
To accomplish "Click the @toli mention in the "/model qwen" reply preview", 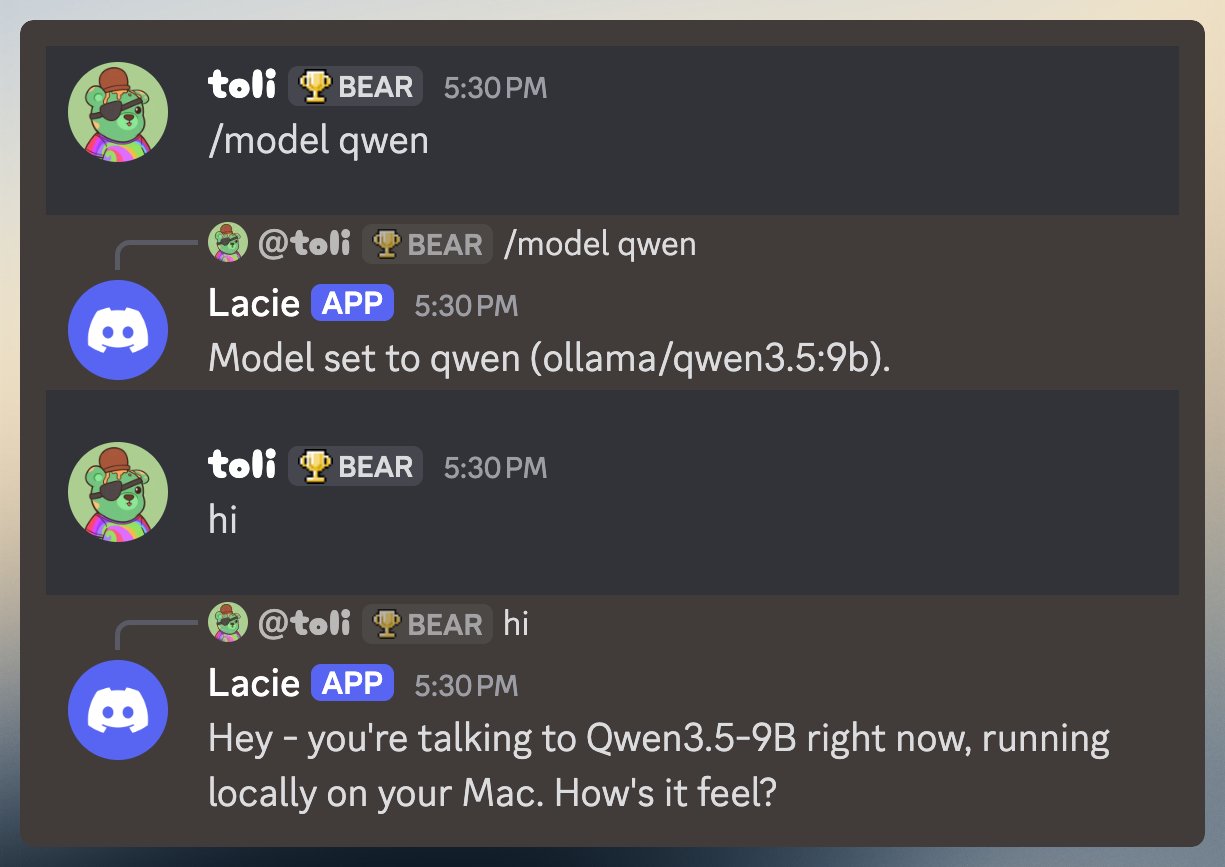I will pyautogui.click(x=304, y=244).
